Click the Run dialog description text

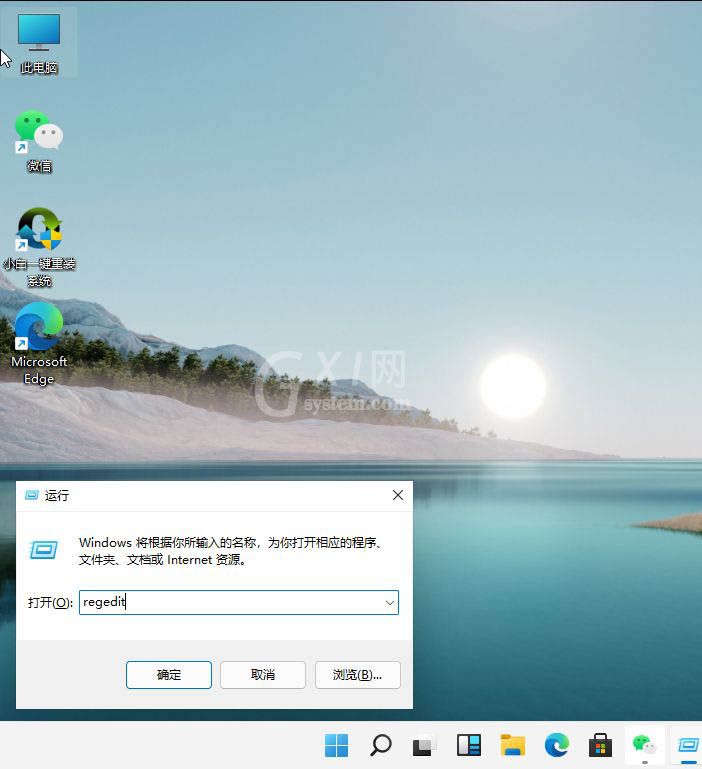[231, 551]
